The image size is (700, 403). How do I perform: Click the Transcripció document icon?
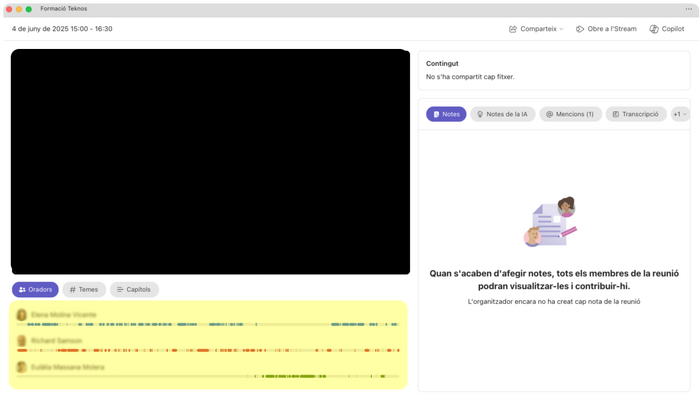pyautogui.click(x=616, y=114)
